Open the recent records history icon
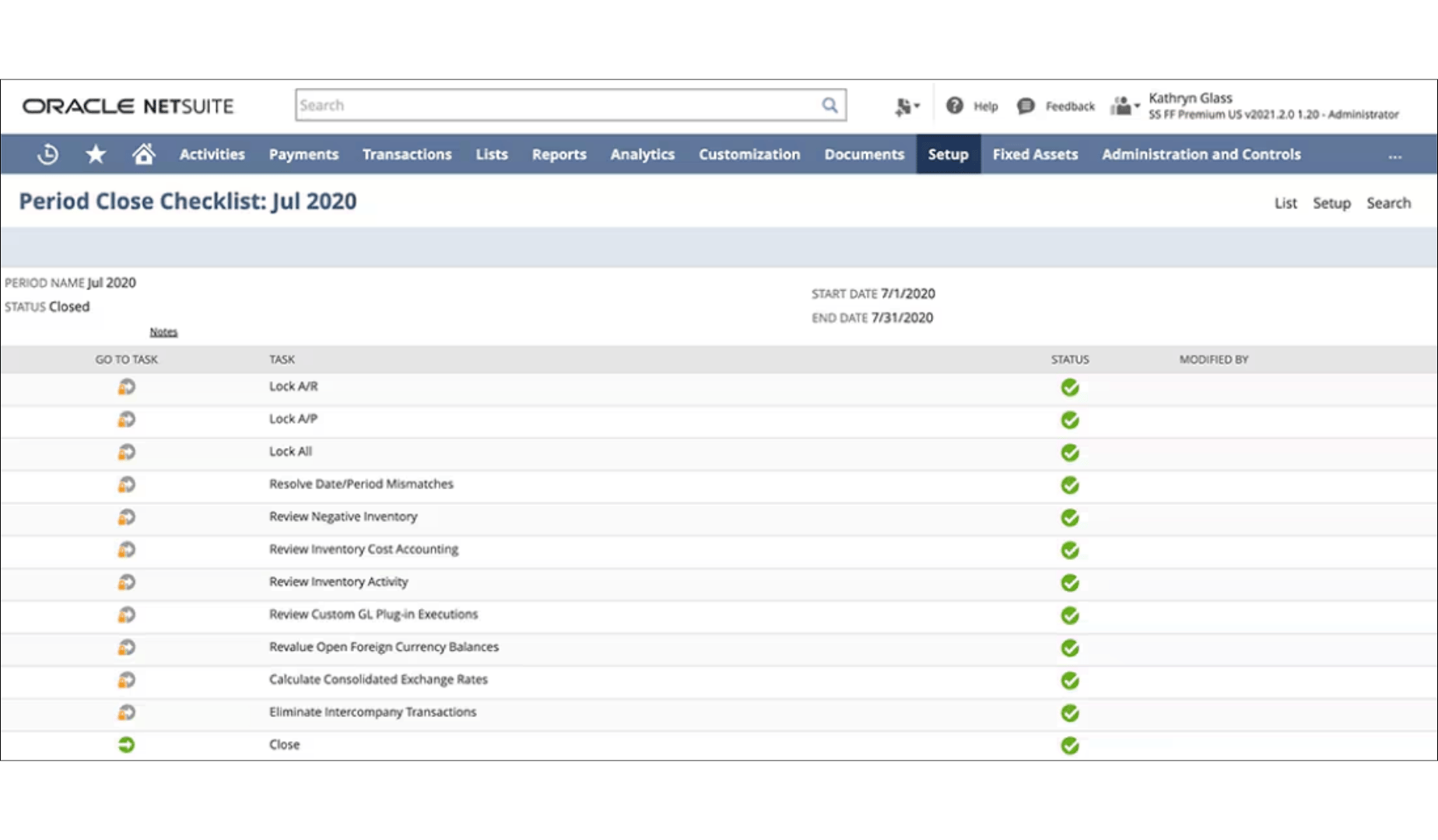 47,153
